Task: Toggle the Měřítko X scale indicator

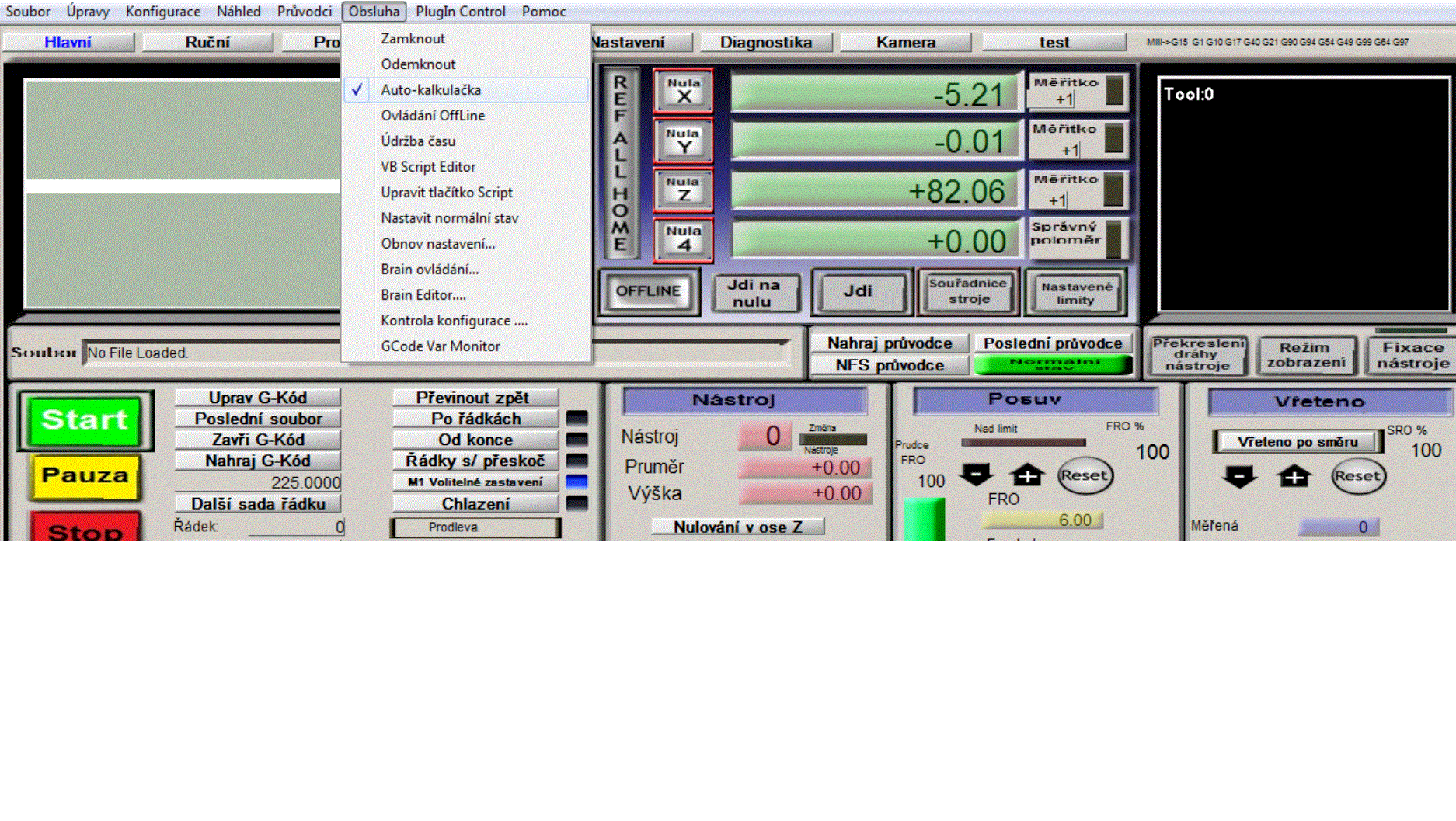Action: click(x=1114, y=91)
